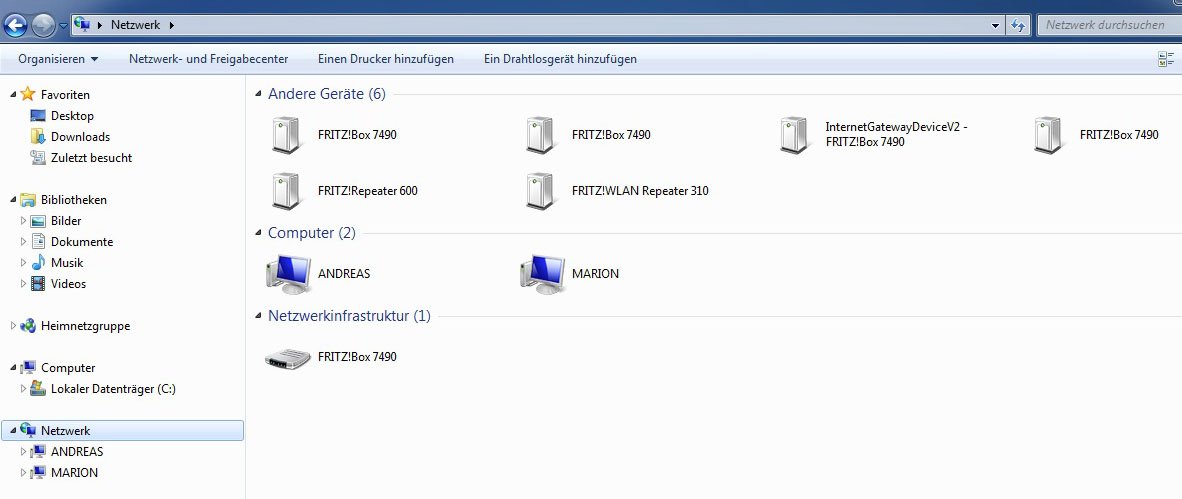Expand Lokaler Datenträger (C:) node
Image resolution: width=1182 pixels, height=499 pixels.
(23, 389)
